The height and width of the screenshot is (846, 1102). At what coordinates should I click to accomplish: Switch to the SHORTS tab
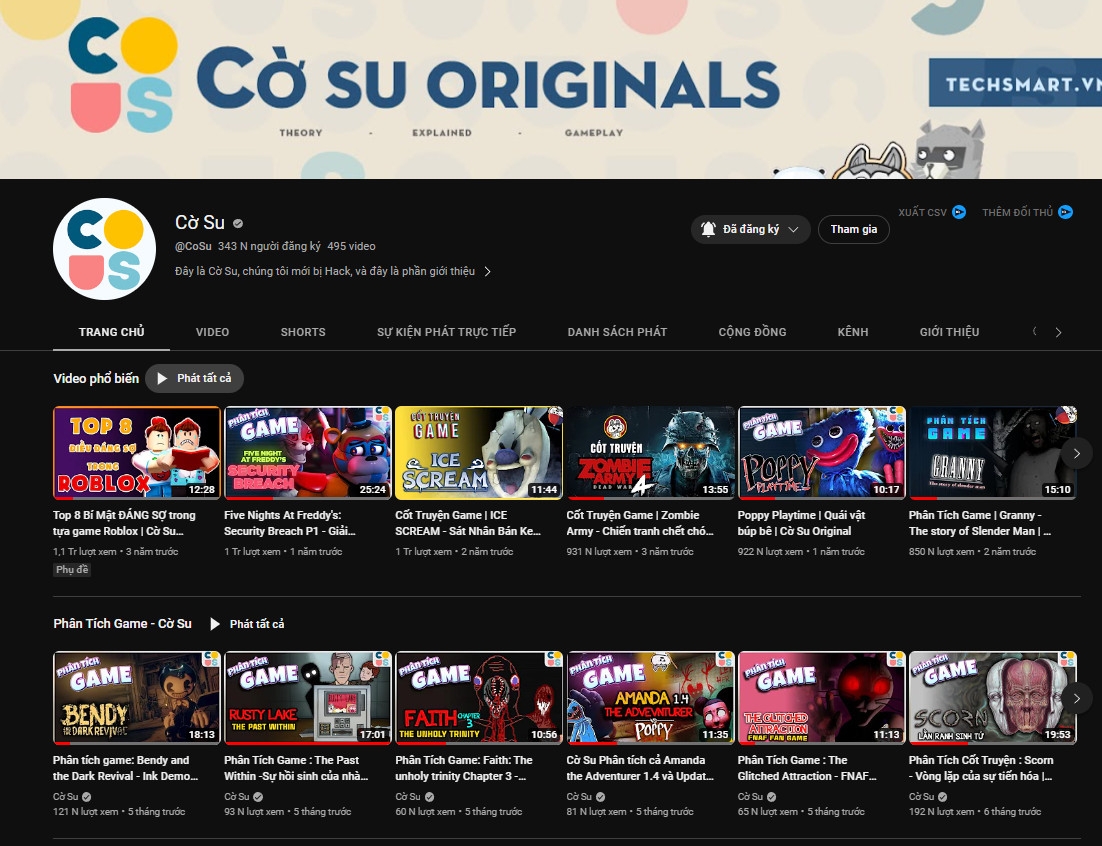[x=303, y=332]
